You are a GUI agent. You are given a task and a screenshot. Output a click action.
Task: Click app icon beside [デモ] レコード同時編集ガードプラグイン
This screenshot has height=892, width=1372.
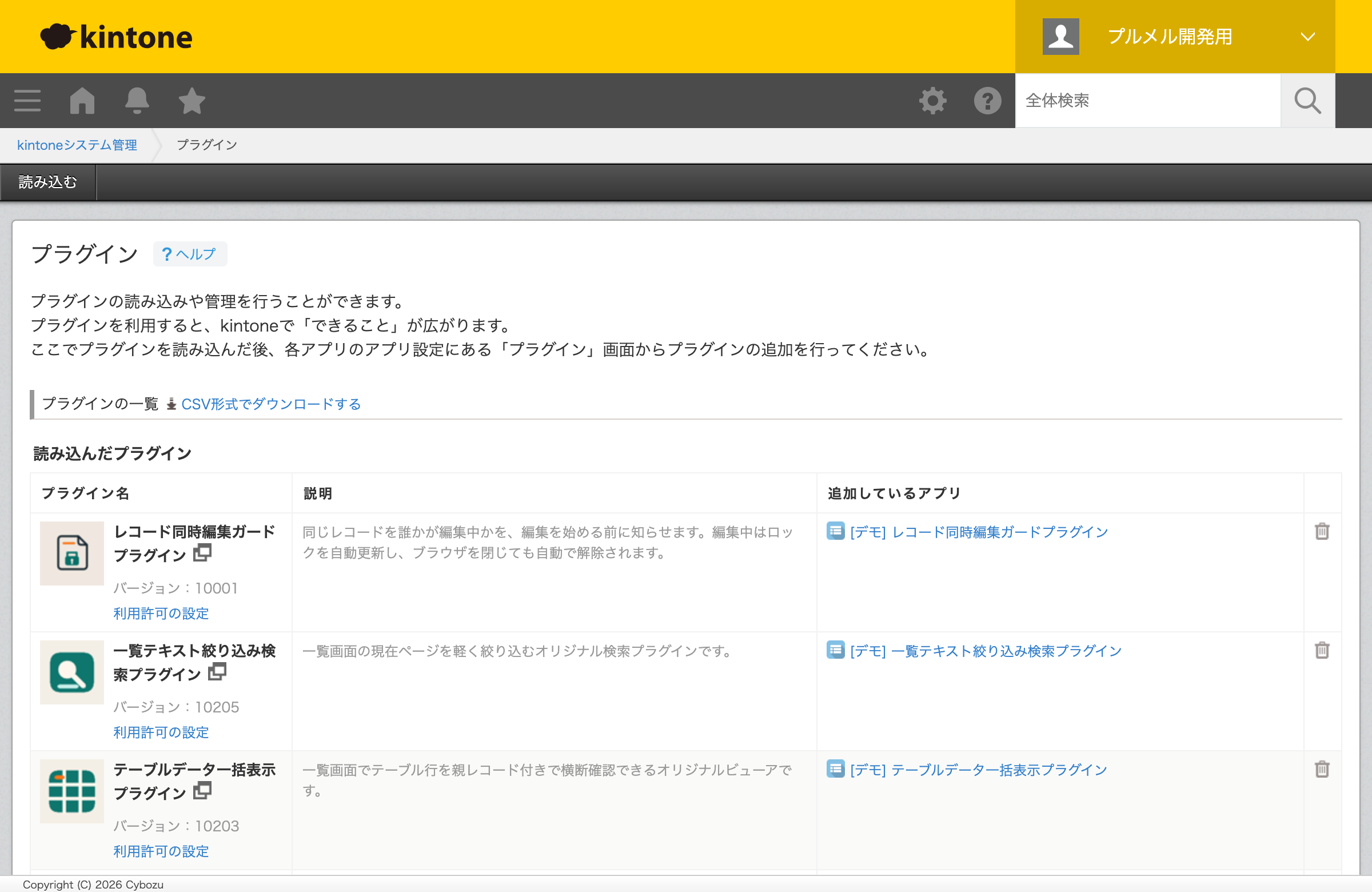pos(835,531)
